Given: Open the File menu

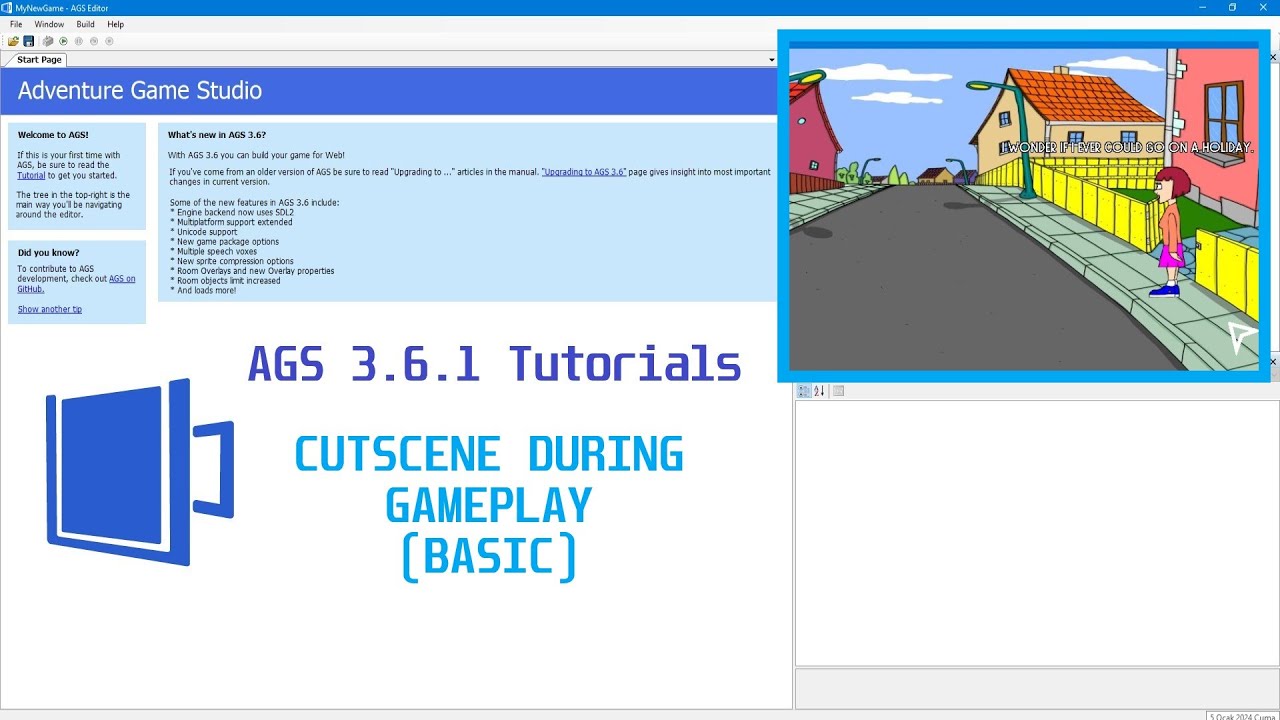Looking at the screenshot, I should point(16,24).
